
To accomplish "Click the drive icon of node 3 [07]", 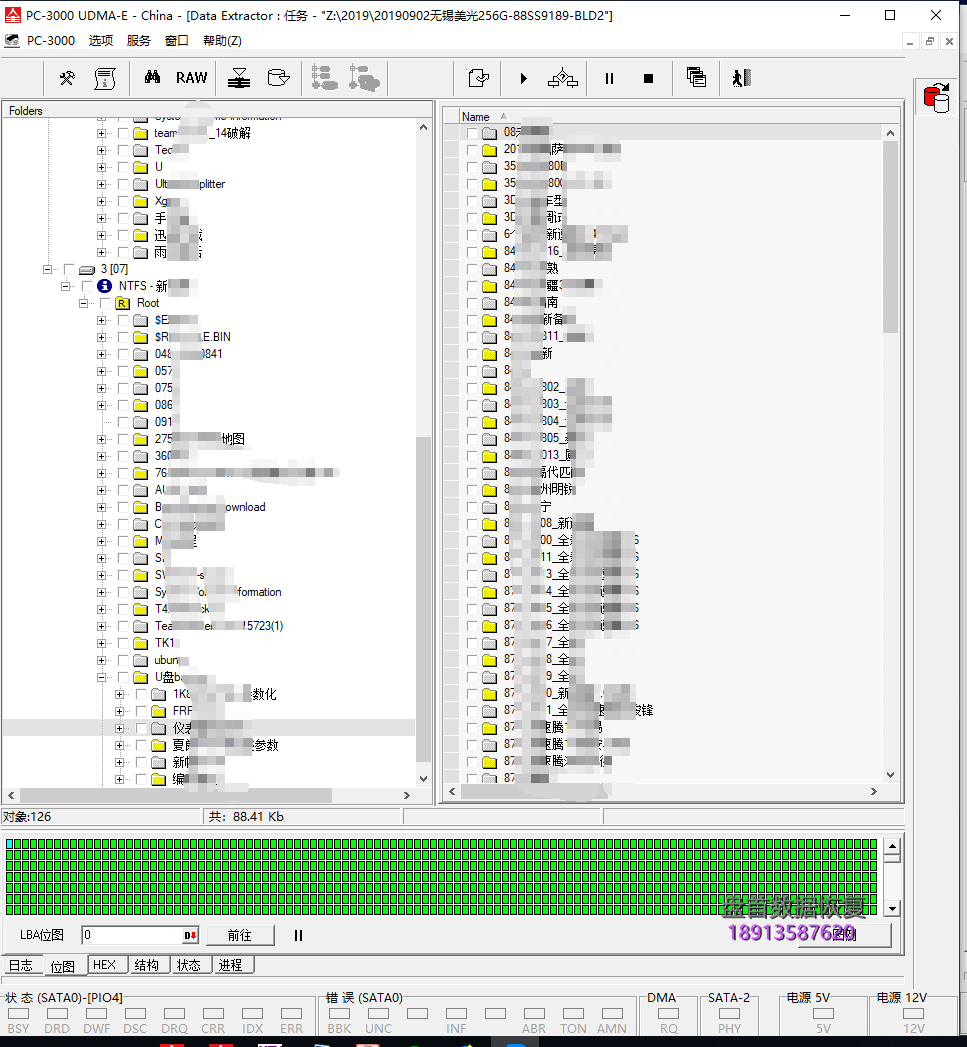I will 87,269.
